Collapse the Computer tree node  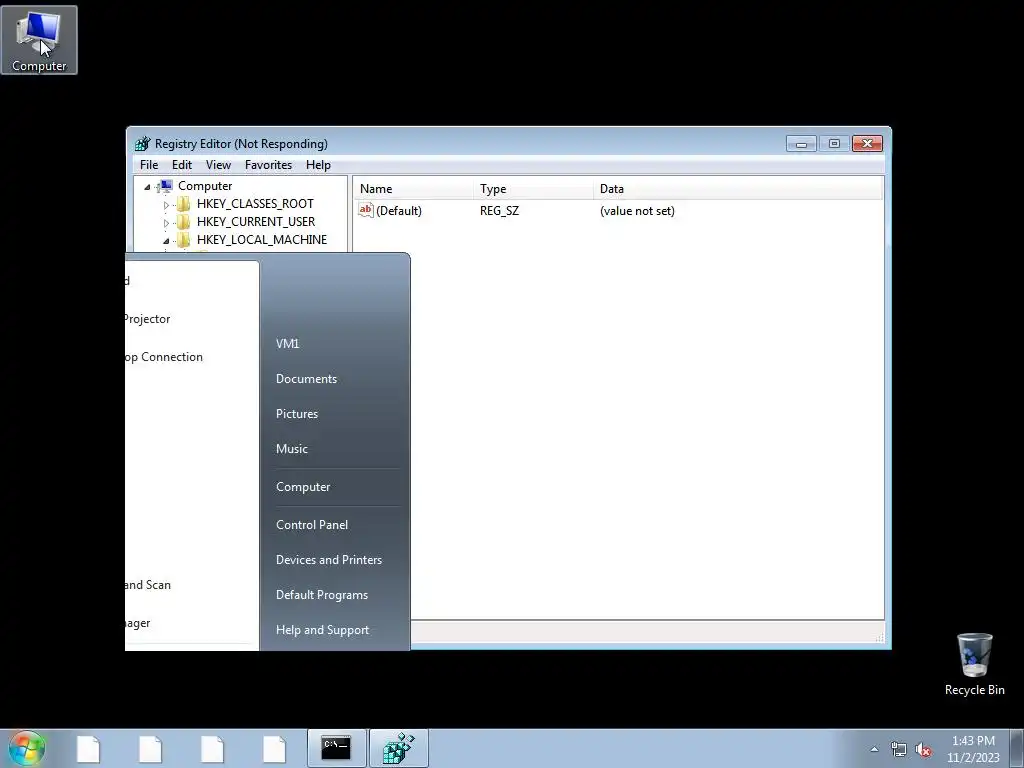tap(148, 187)
